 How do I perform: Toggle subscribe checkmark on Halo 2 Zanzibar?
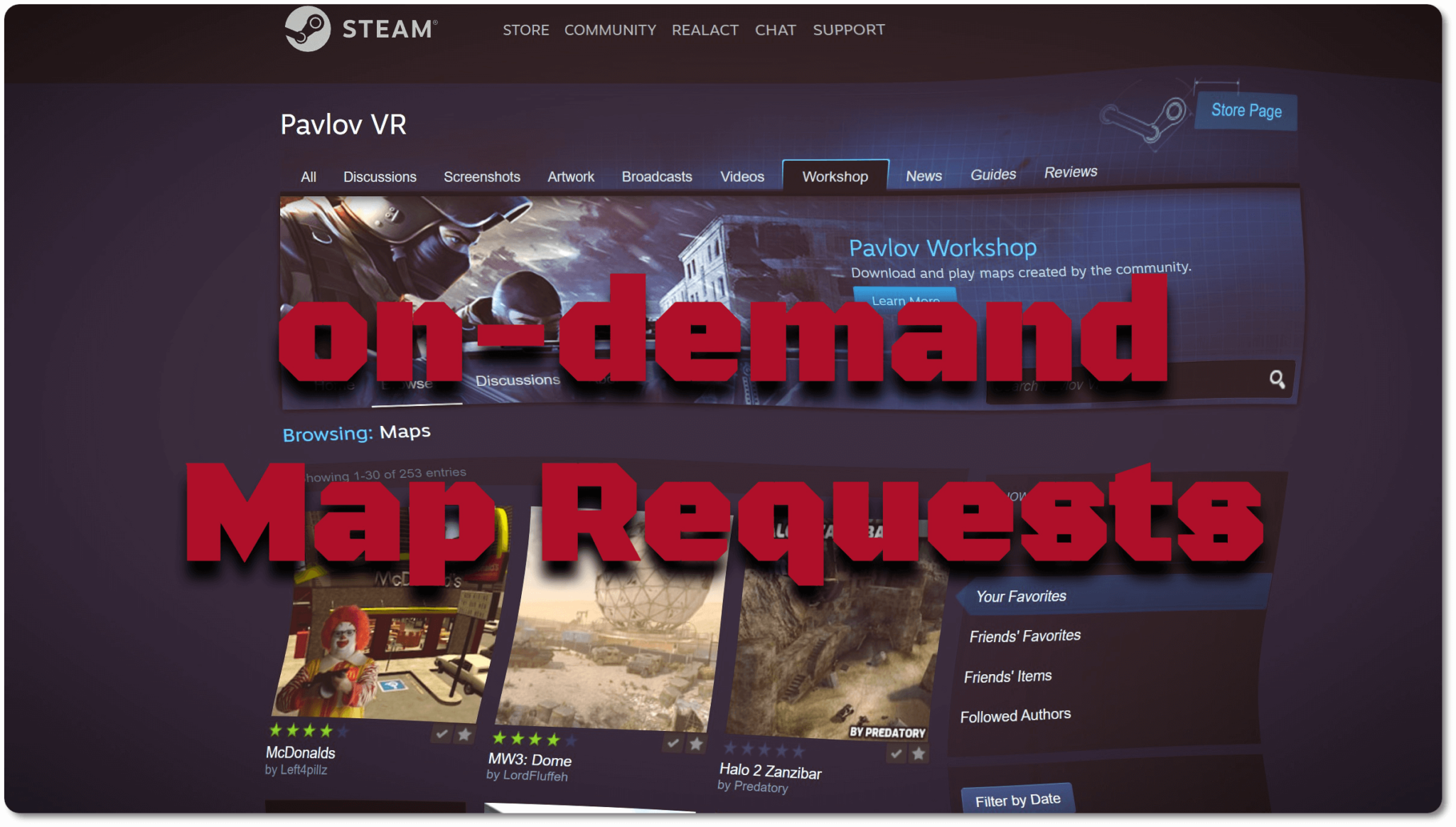point(896,753)
